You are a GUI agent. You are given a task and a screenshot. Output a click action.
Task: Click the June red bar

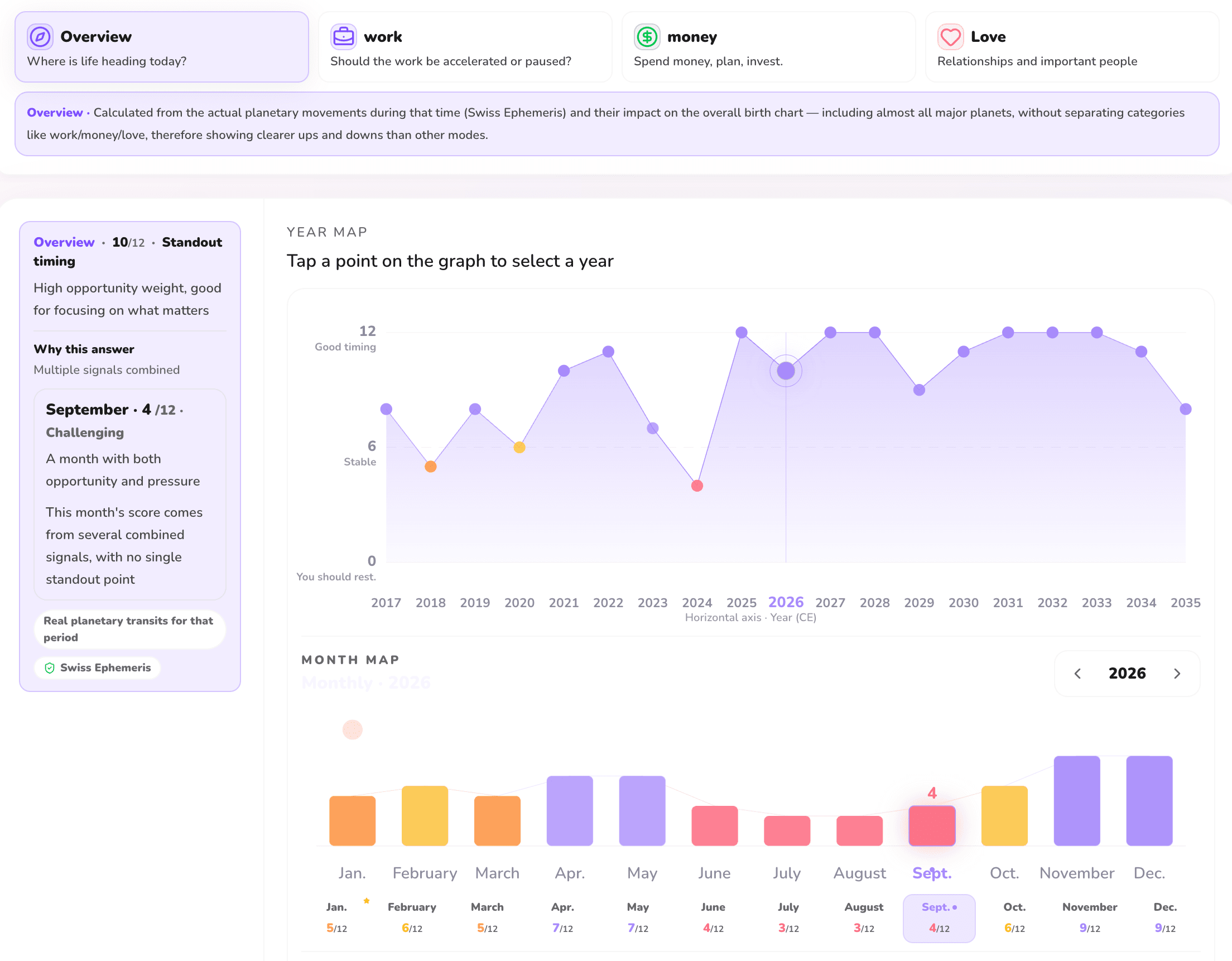tap(715, 825)
